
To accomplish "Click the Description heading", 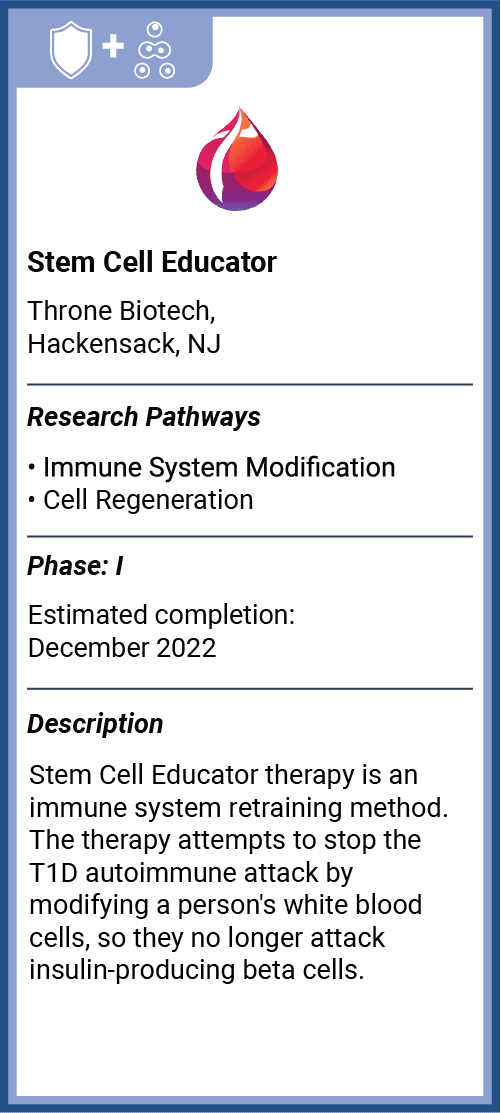I will click(95, 724).
